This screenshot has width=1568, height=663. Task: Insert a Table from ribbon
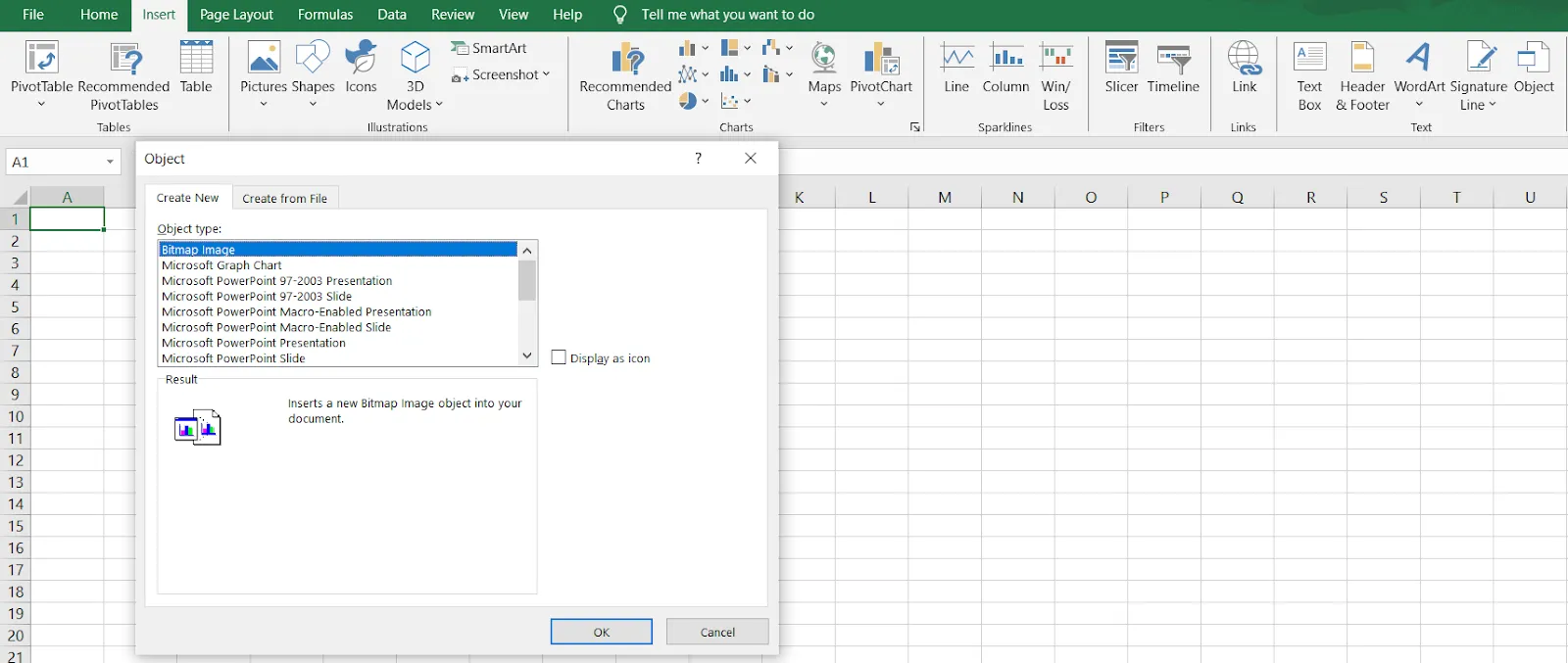(x=196, y=68)
